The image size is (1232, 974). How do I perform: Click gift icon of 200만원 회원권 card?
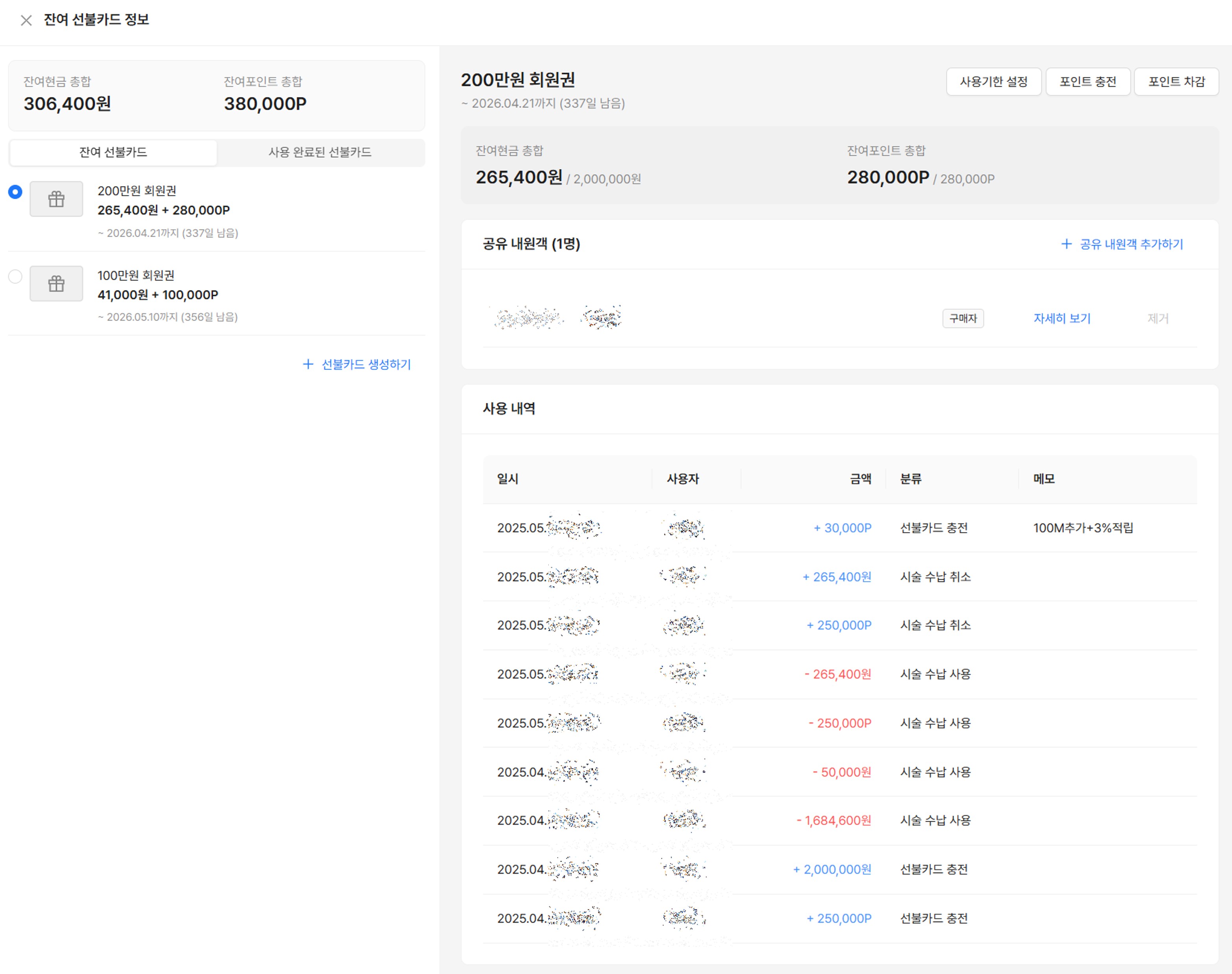[56, 199]
